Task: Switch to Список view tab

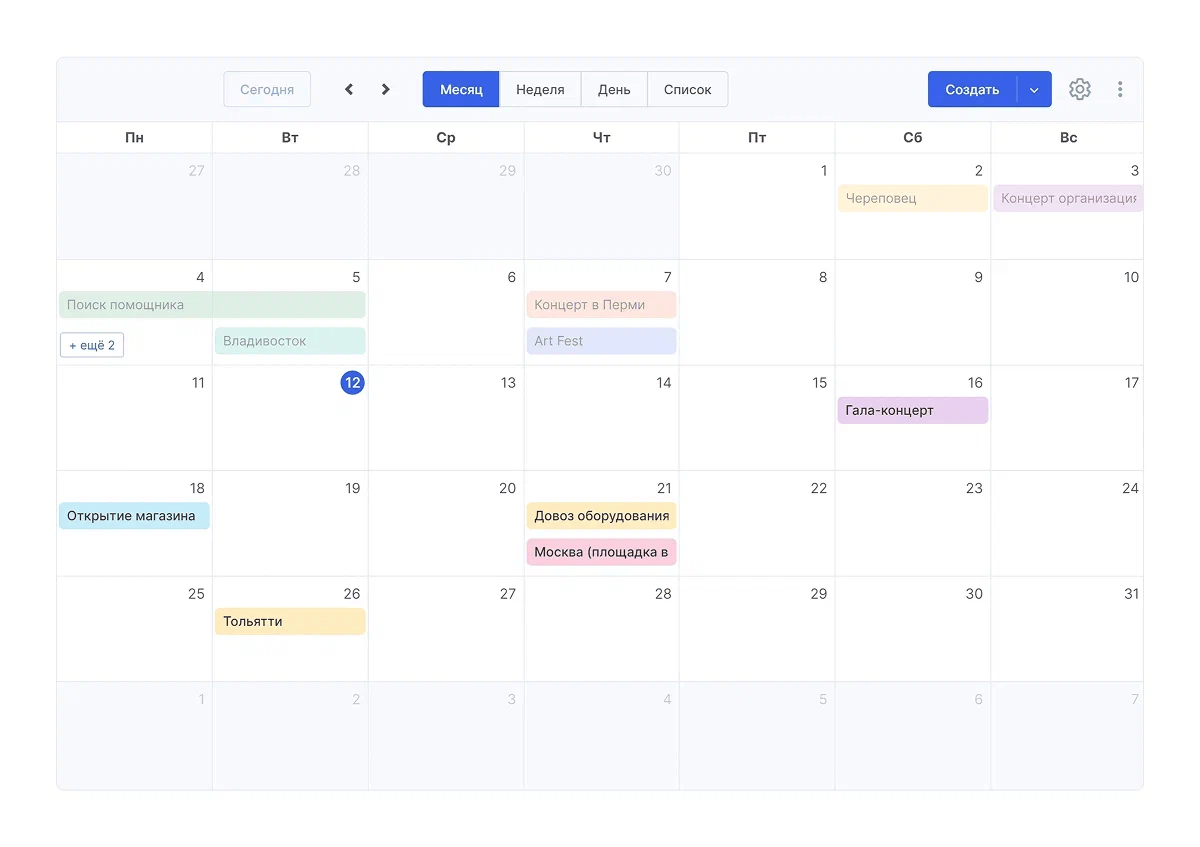Action: (x=687, y=89)
